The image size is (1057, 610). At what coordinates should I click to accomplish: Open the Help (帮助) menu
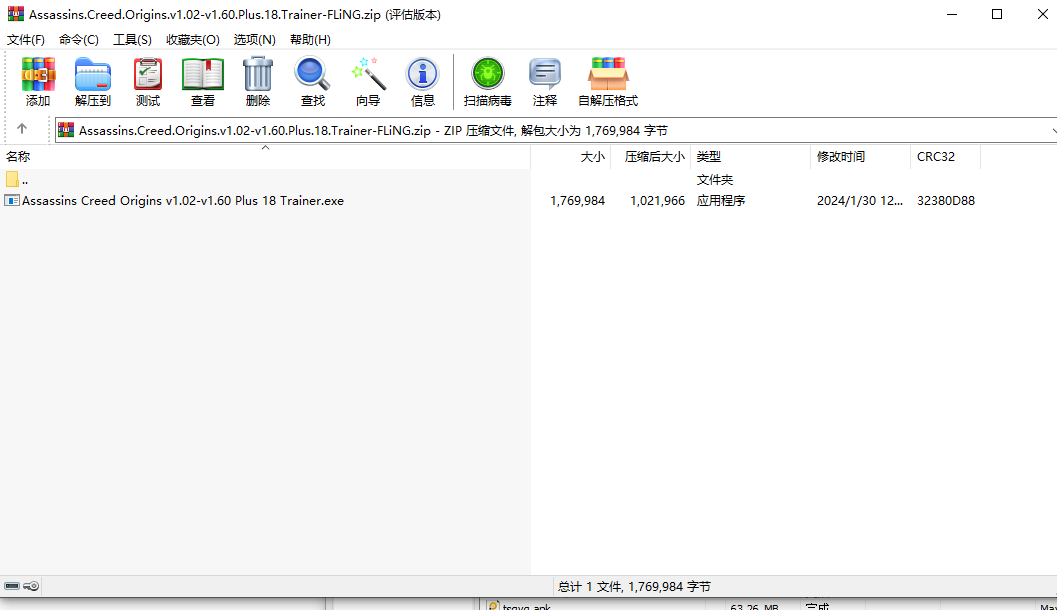coord(310,40)
